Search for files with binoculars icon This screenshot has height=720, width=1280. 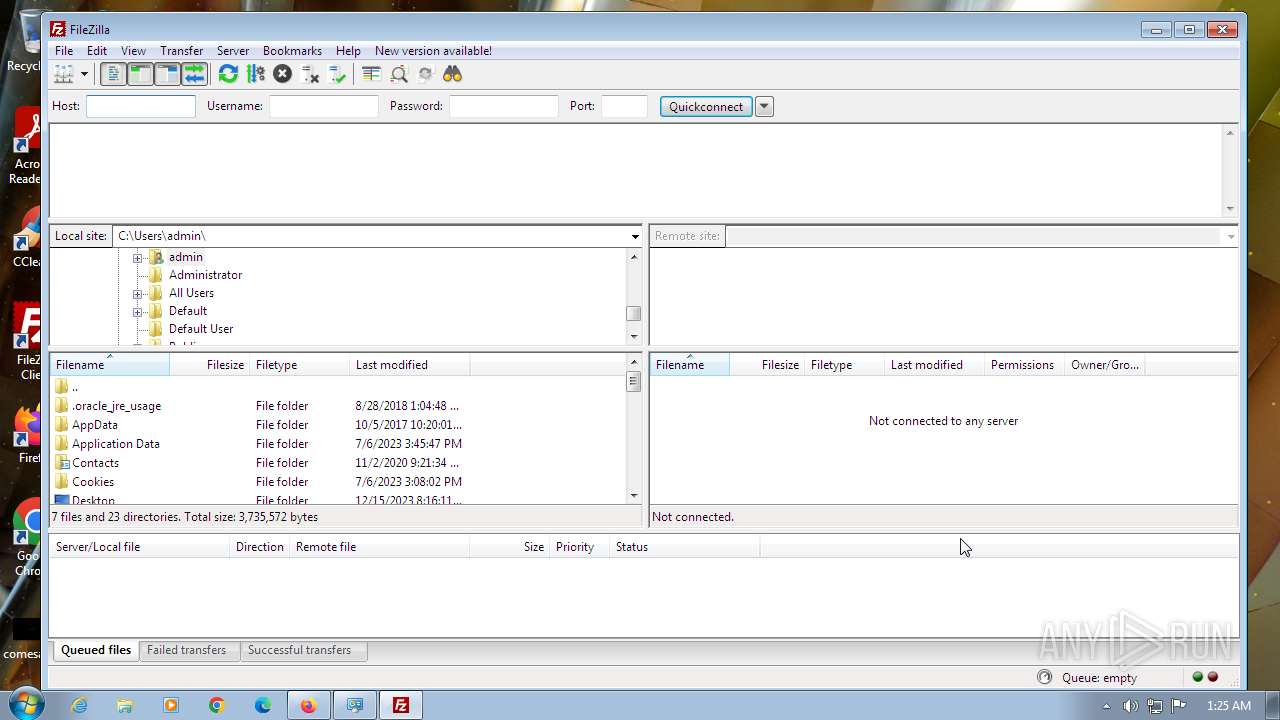453,74
